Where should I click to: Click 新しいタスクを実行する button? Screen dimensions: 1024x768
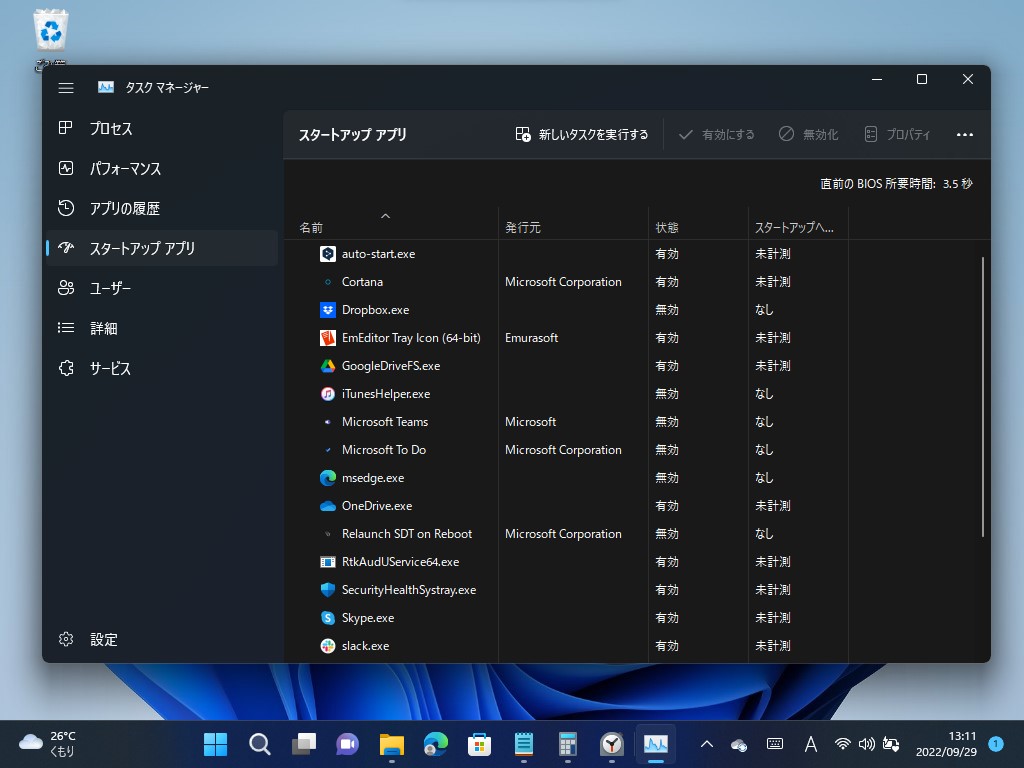tap(582, 135)
